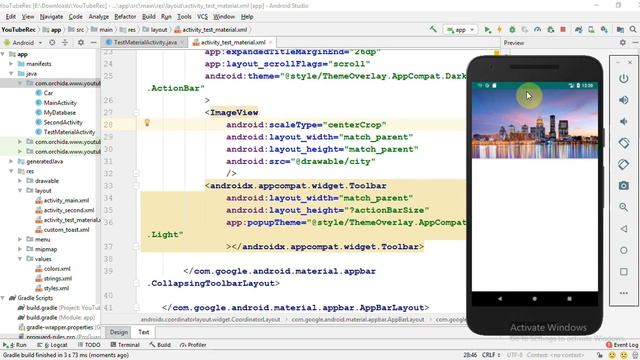Click layout breadcrumb in navigation bar
This screenshot has width=640, height=360.
pyautogui.click(x=155, y=30)
